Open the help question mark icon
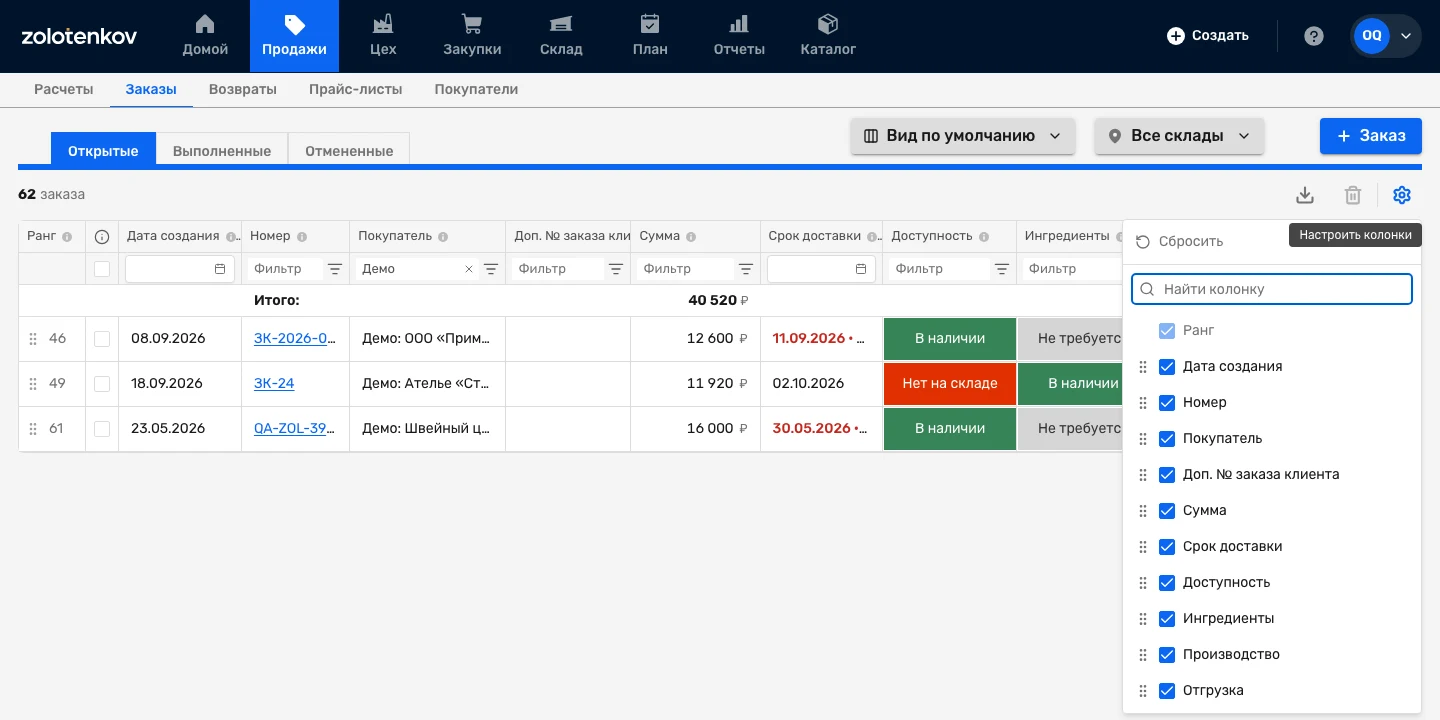 tap(1314, 36)
